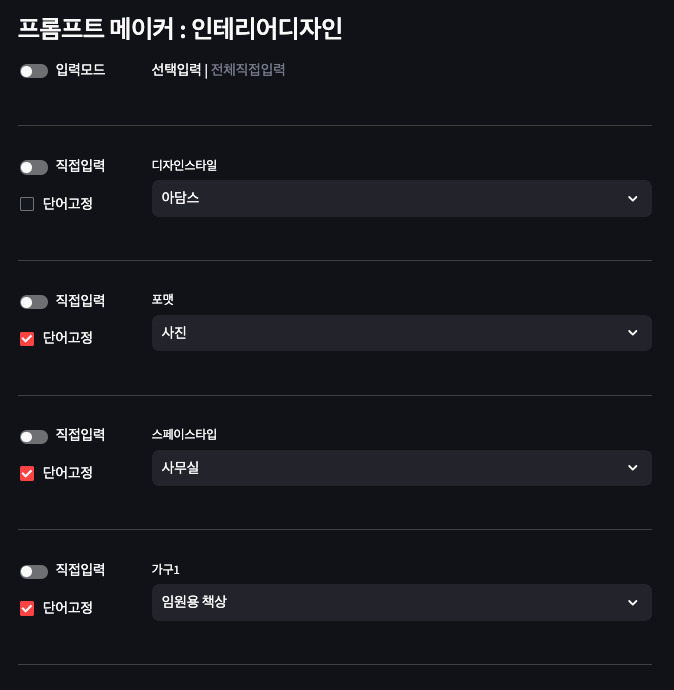The image size is (674, 690).
Task: Click the 전체직접입력 mode label
Action: click(248, 70)
